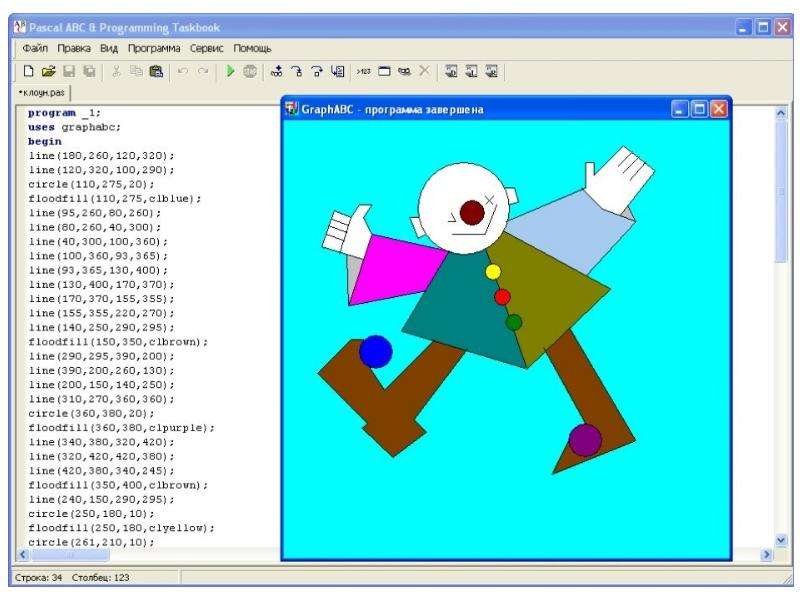
Task: Click the Save floppy disk icon
Action: [69, 71]
